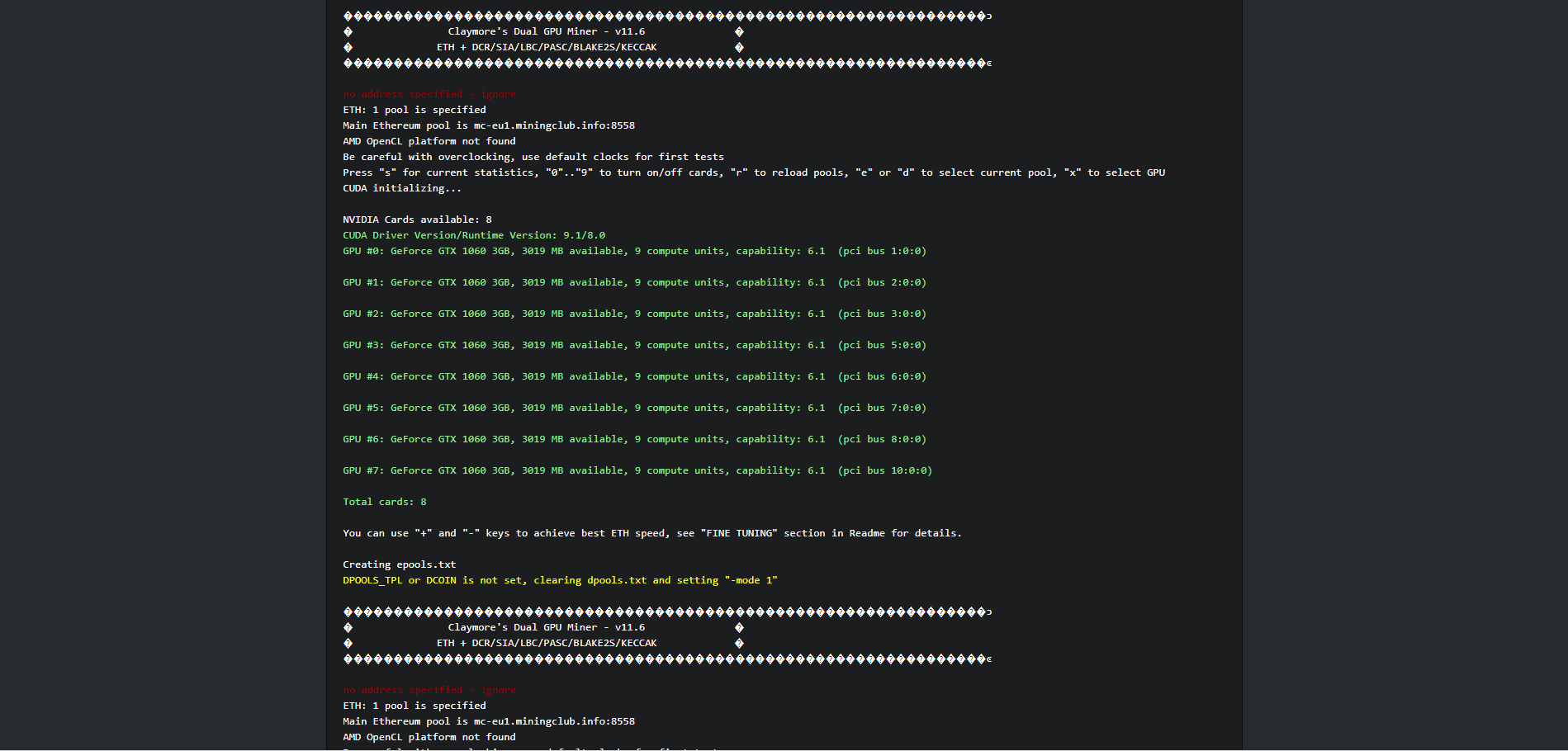Click the first 'ETH + DCR/SIA/LBC/PASC/BLAKE2S/KECCAK' line
The height and width of the screenshot is (751, 1568).
[547, 47]
